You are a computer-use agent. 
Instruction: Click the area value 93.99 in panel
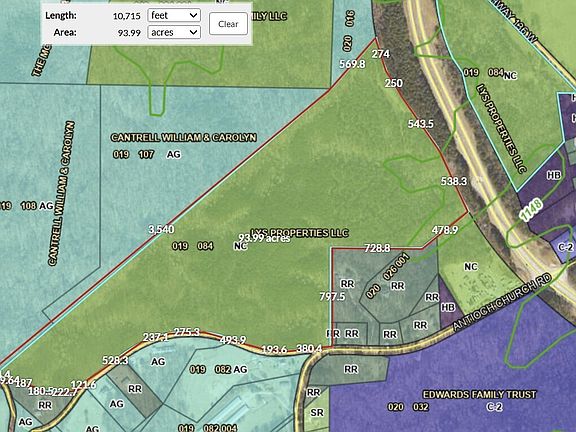coord(129,33)
